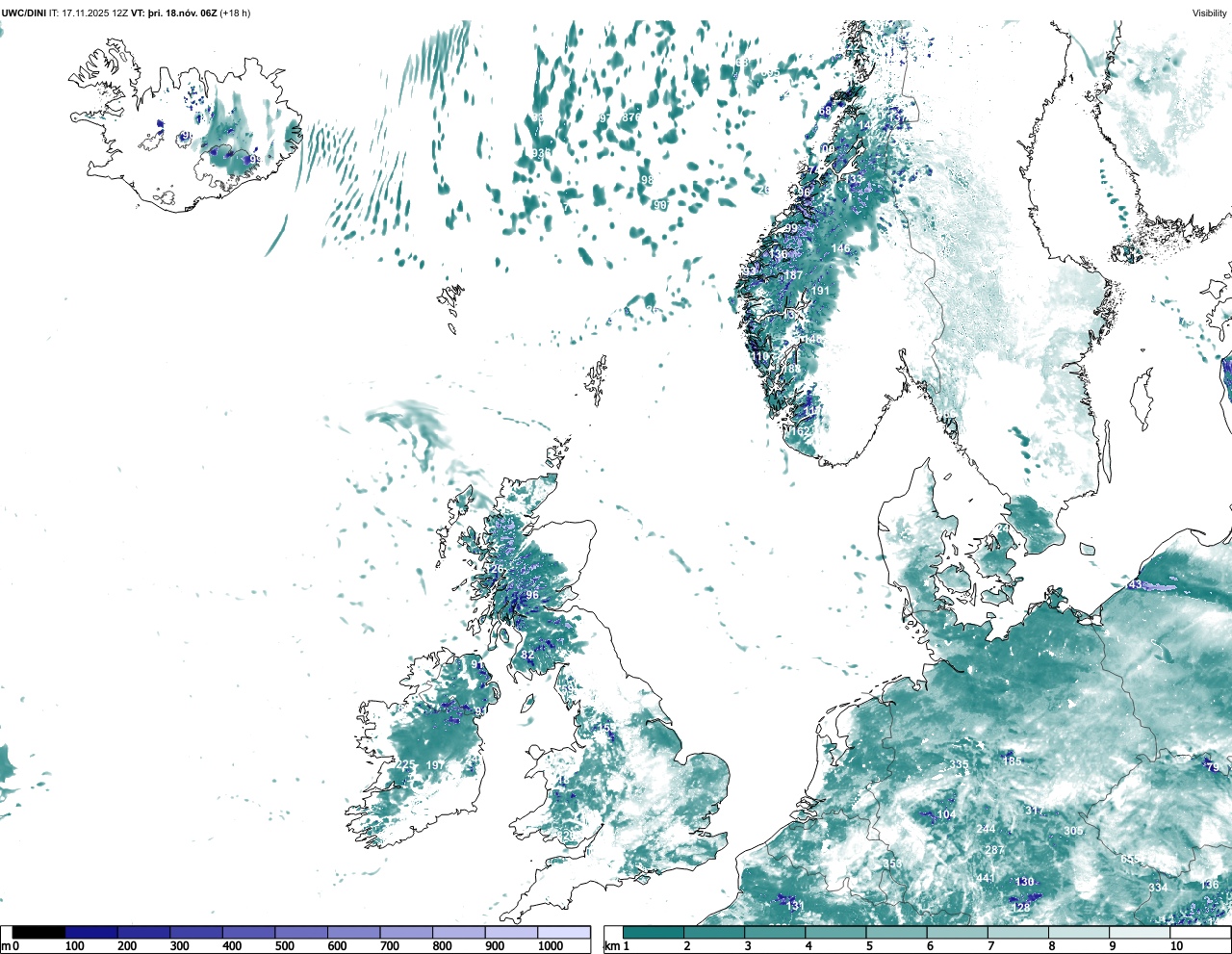Click the dark teal 1–2 km legend swatch
Image resolution: width=1232 pixels, height=954 pixels.
point(654,933)
